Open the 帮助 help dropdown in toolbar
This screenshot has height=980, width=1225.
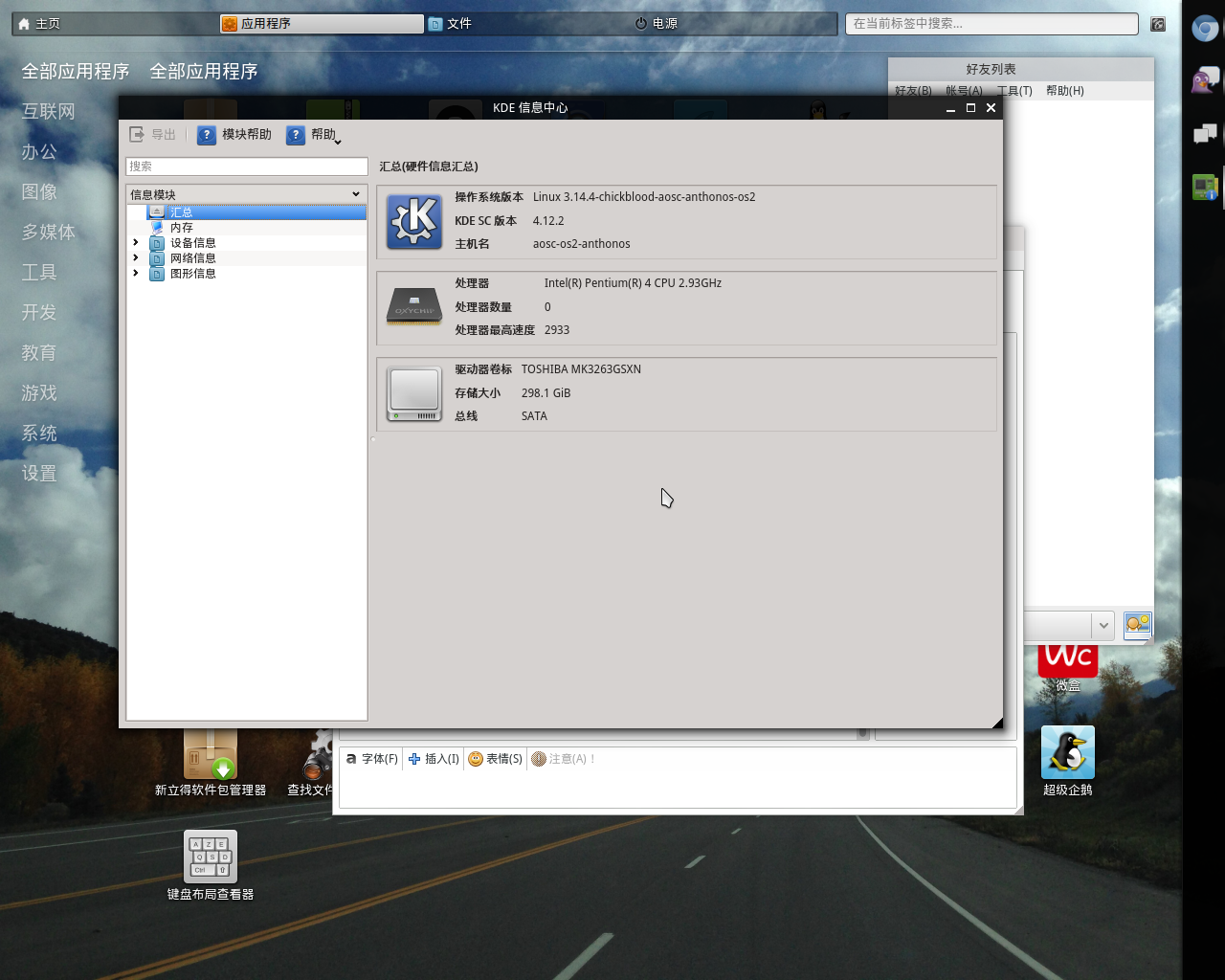[313, 135]
